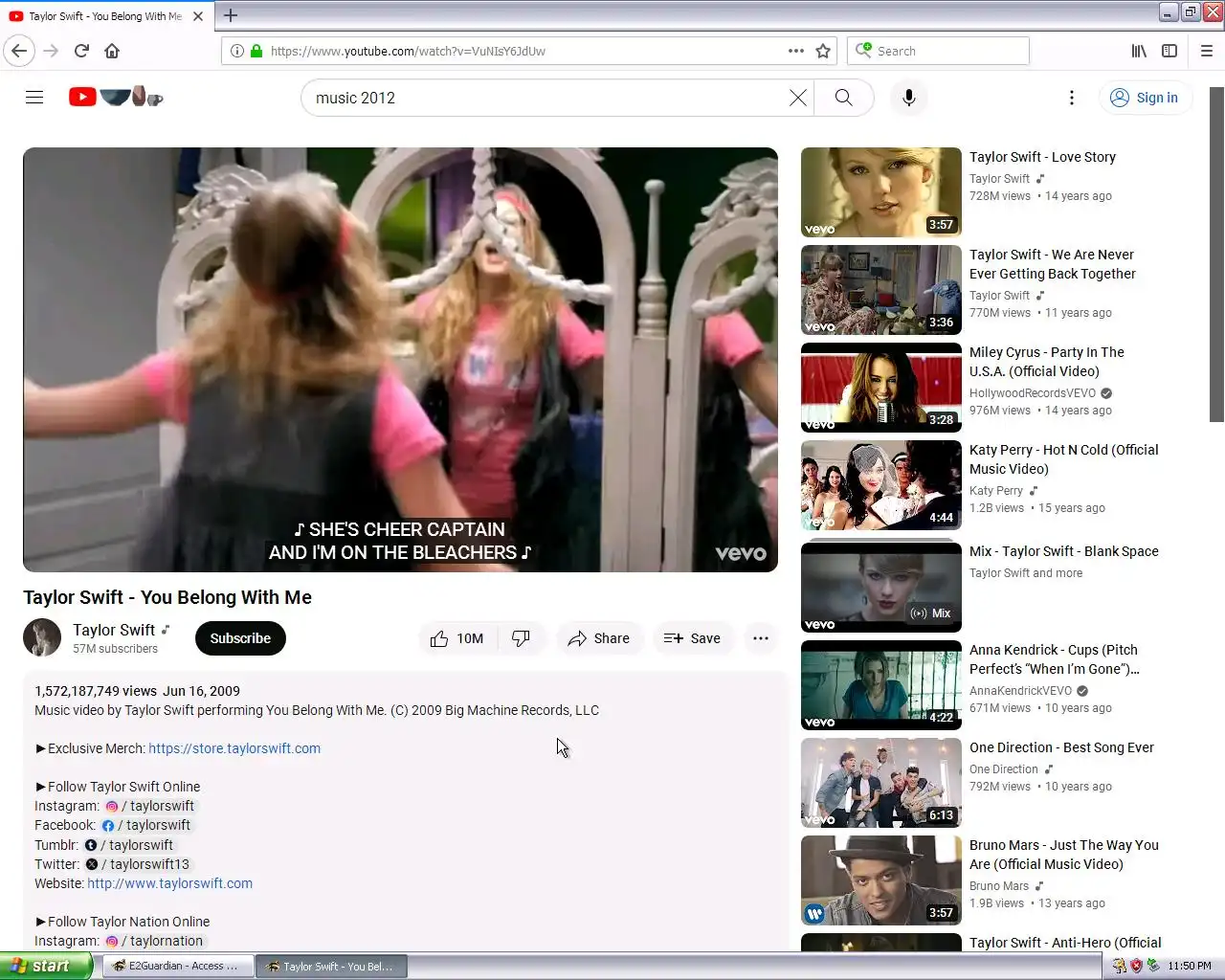This screenshot has width=1225, height=980.
Task: Open Taylor Swift channel avatar
Action: (x=42, y=637)
